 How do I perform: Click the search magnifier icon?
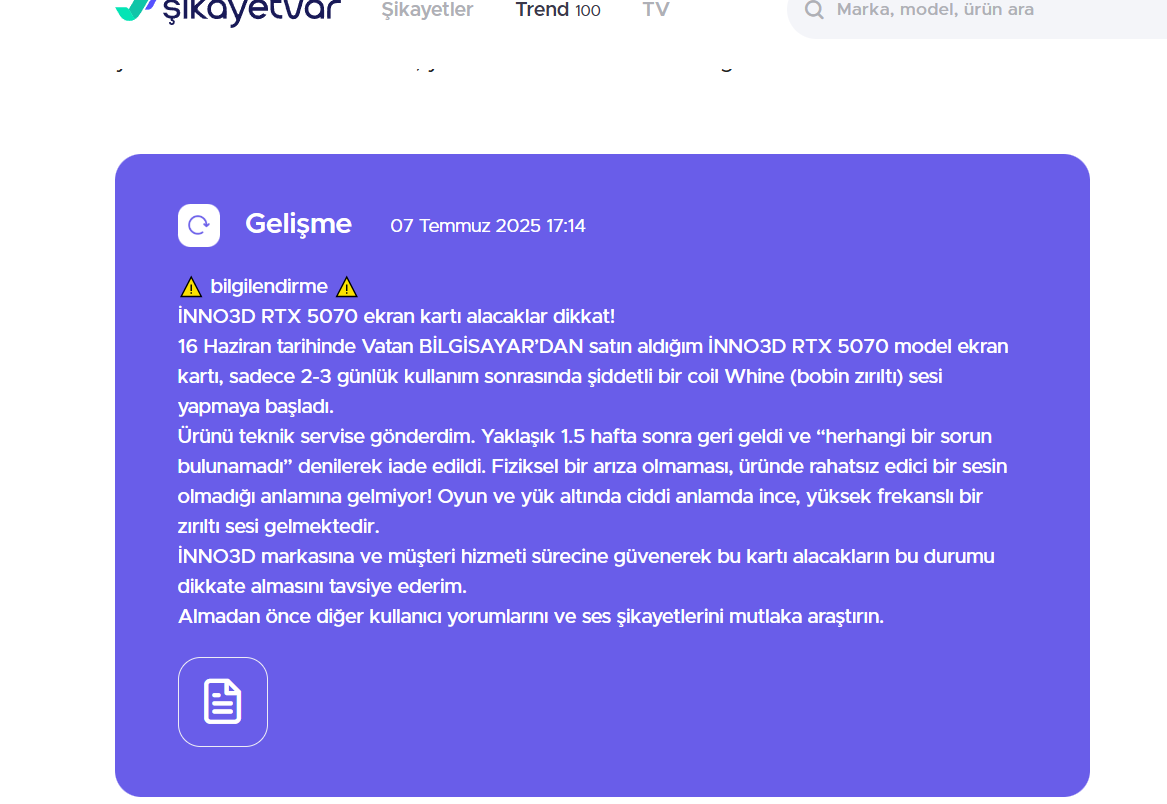pyautogui.click(x=814, y=10)
